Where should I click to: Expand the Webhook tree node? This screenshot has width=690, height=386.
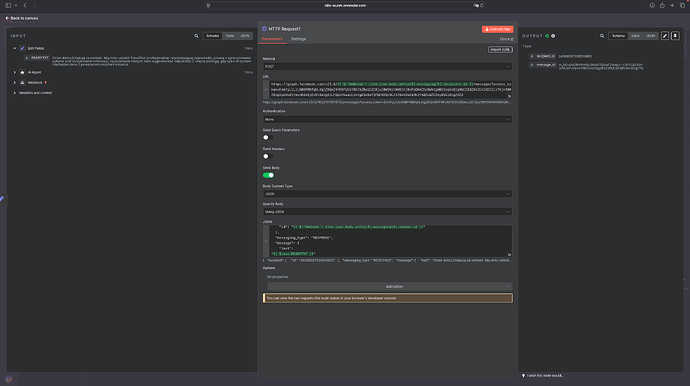[15, 82]
